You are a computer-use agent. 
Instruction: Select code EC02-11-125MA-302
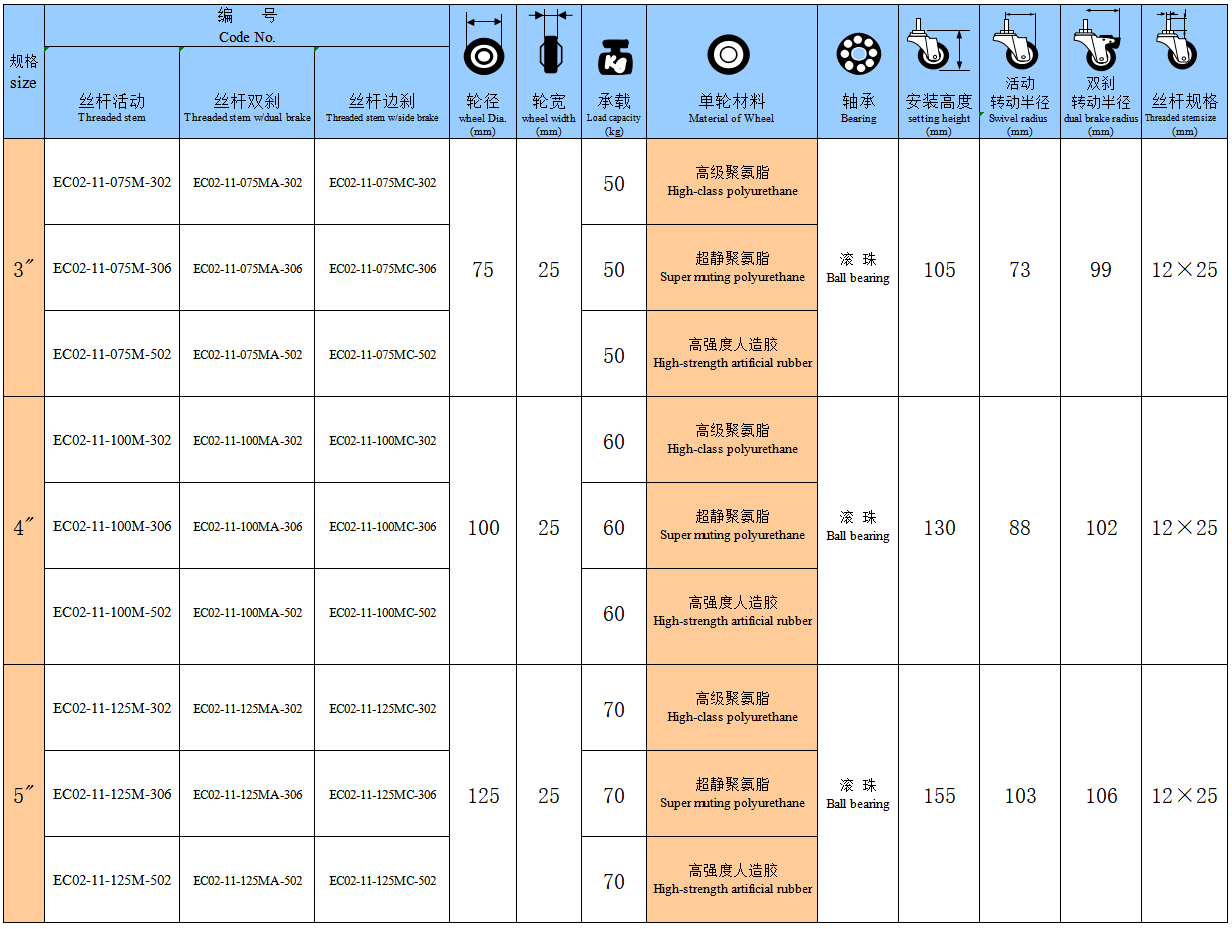[247, 709]
